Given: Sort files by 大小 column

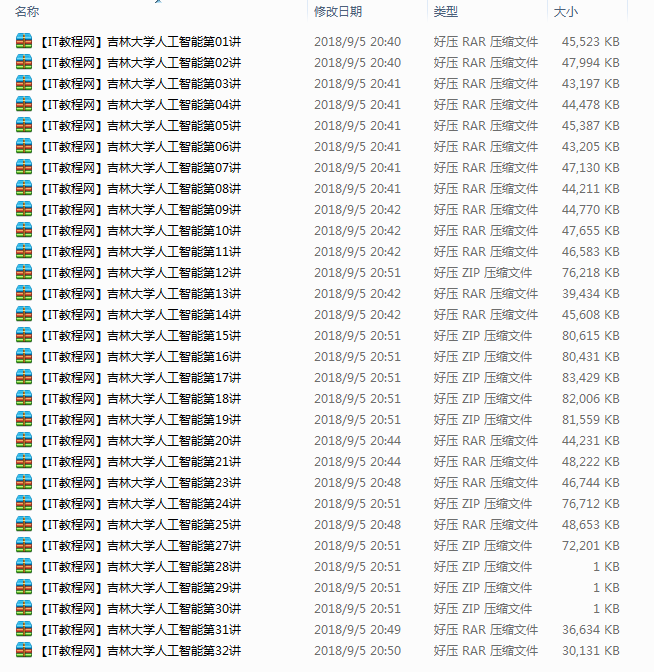Looking at the screenshot, I should point(566,11).
